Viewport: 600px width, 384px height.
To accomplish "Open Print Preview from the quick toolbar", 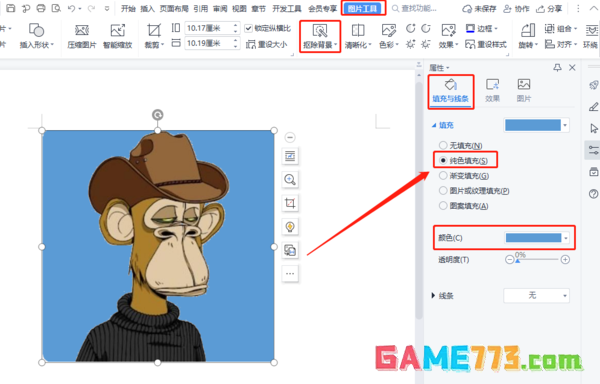I will [56, 8].
